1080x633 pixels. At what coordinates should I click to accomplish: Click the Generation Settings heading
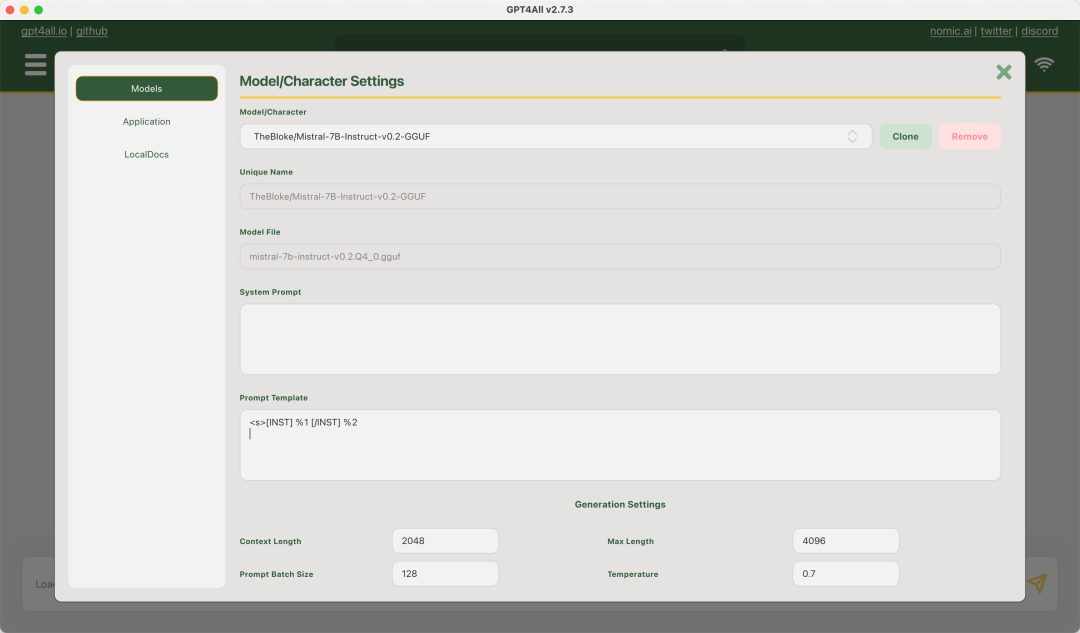(x=620, y=504)
